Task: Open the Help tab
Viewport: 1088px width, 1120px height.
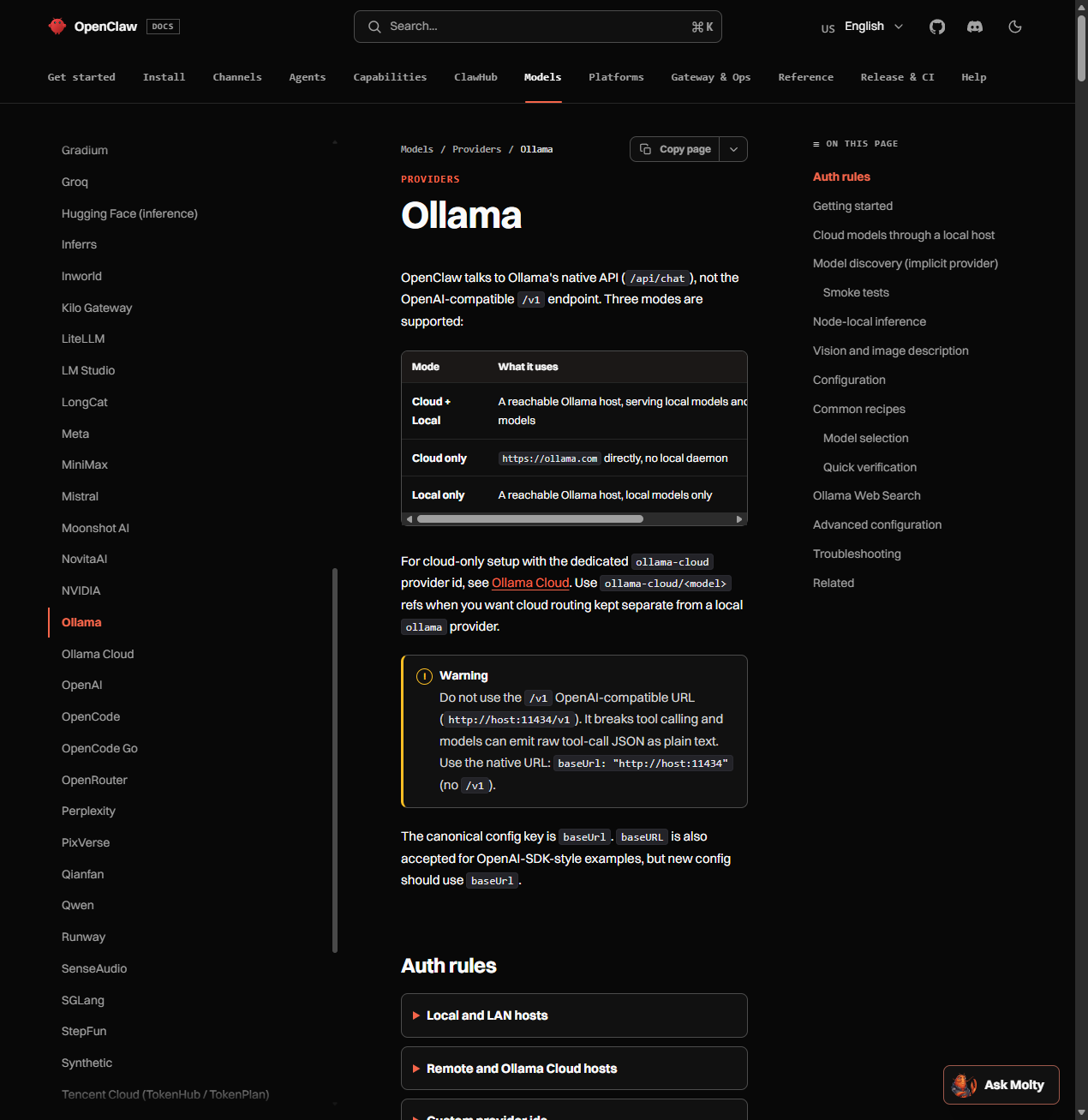Action: (x=974, y=77)
